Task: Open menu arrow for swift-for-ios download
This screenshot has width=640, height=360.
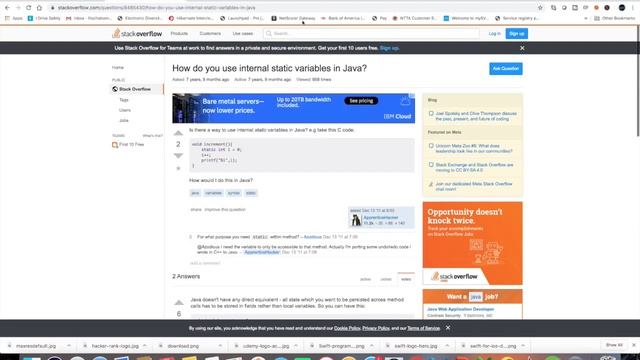Action: pyautogui.click(x=523, y=346)
